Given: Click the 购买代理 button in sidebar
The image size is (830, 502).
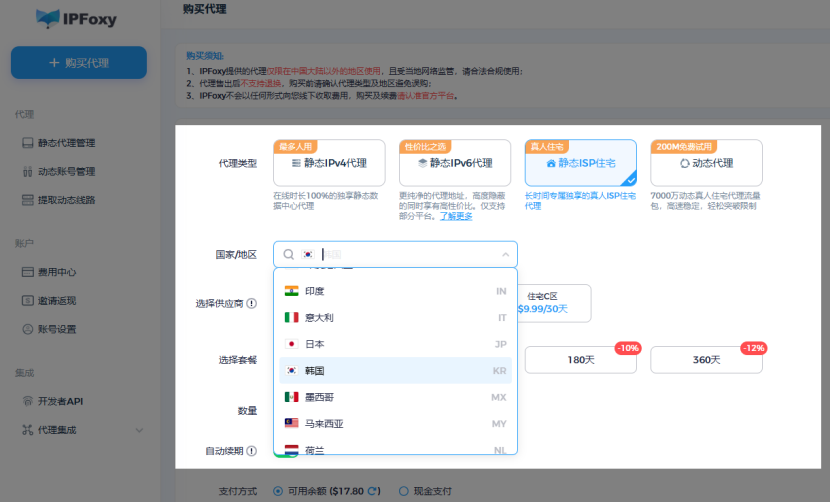Looking at the screenshot, I should point(79,63).
